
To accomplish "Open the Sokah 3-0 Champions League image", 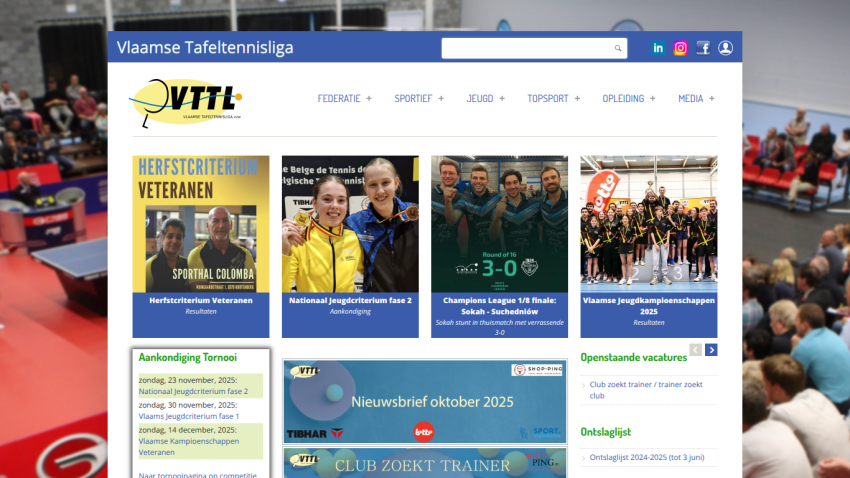I will [x=499, y=224].
